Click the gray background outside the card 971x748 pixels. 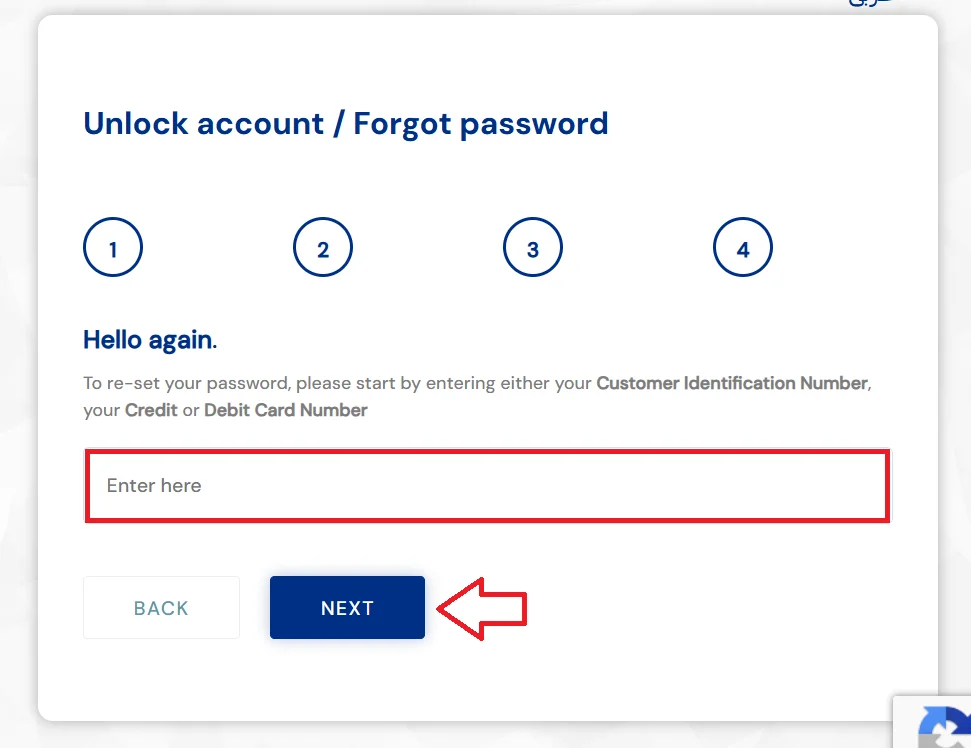[17, 372]
